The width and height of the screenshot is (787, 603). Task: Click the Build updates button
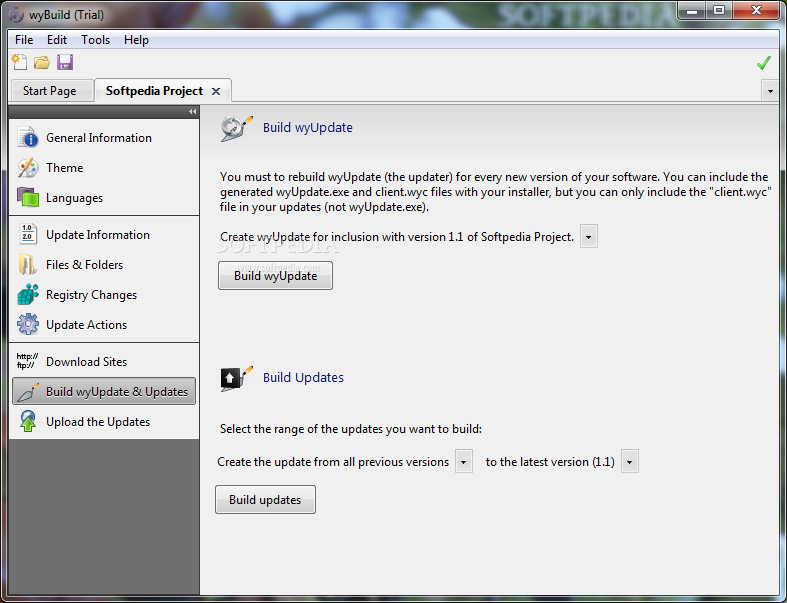265,500
